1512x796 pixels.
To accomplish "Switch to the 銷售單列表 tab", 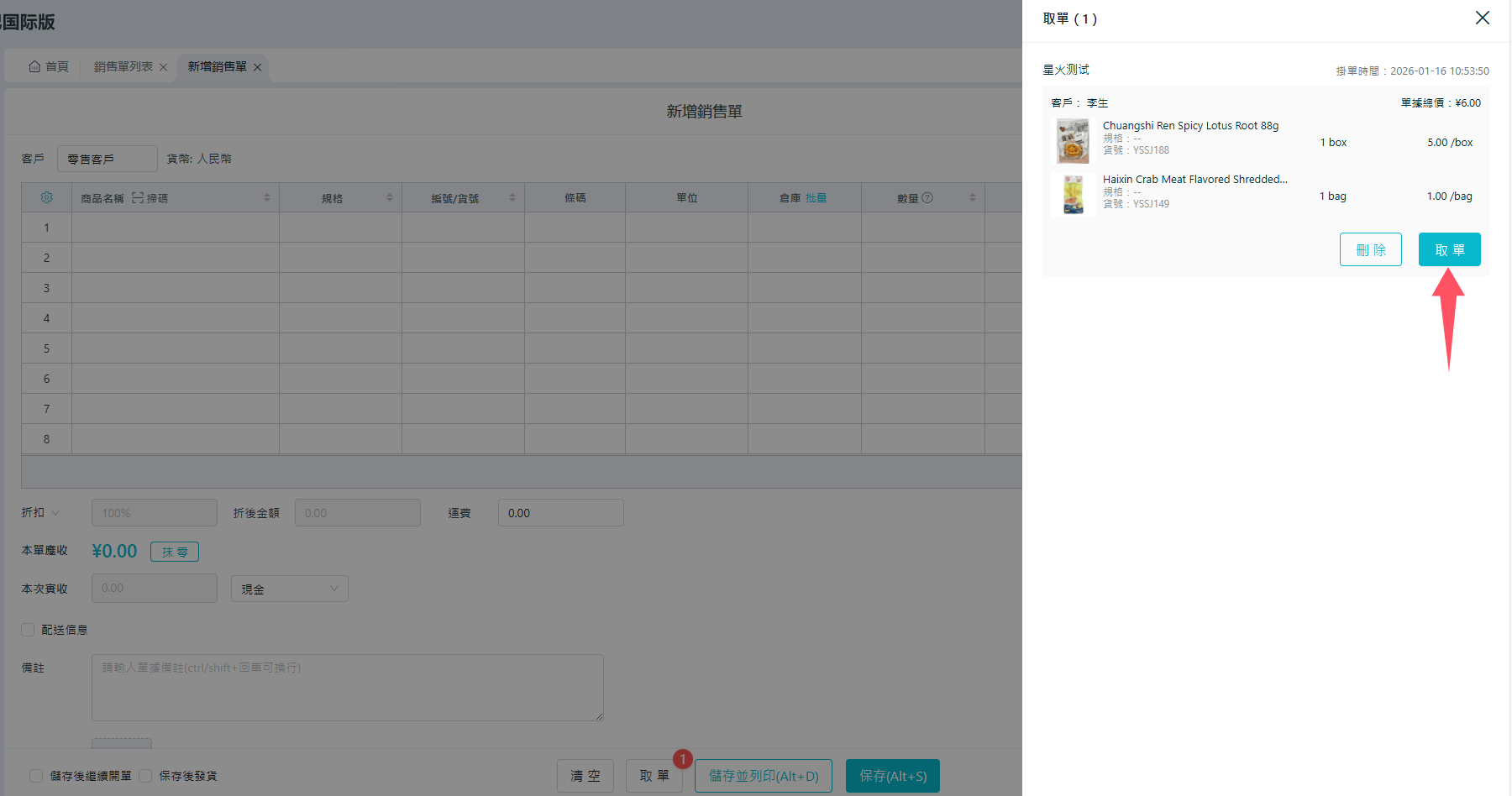I will (x=123, y=67).
